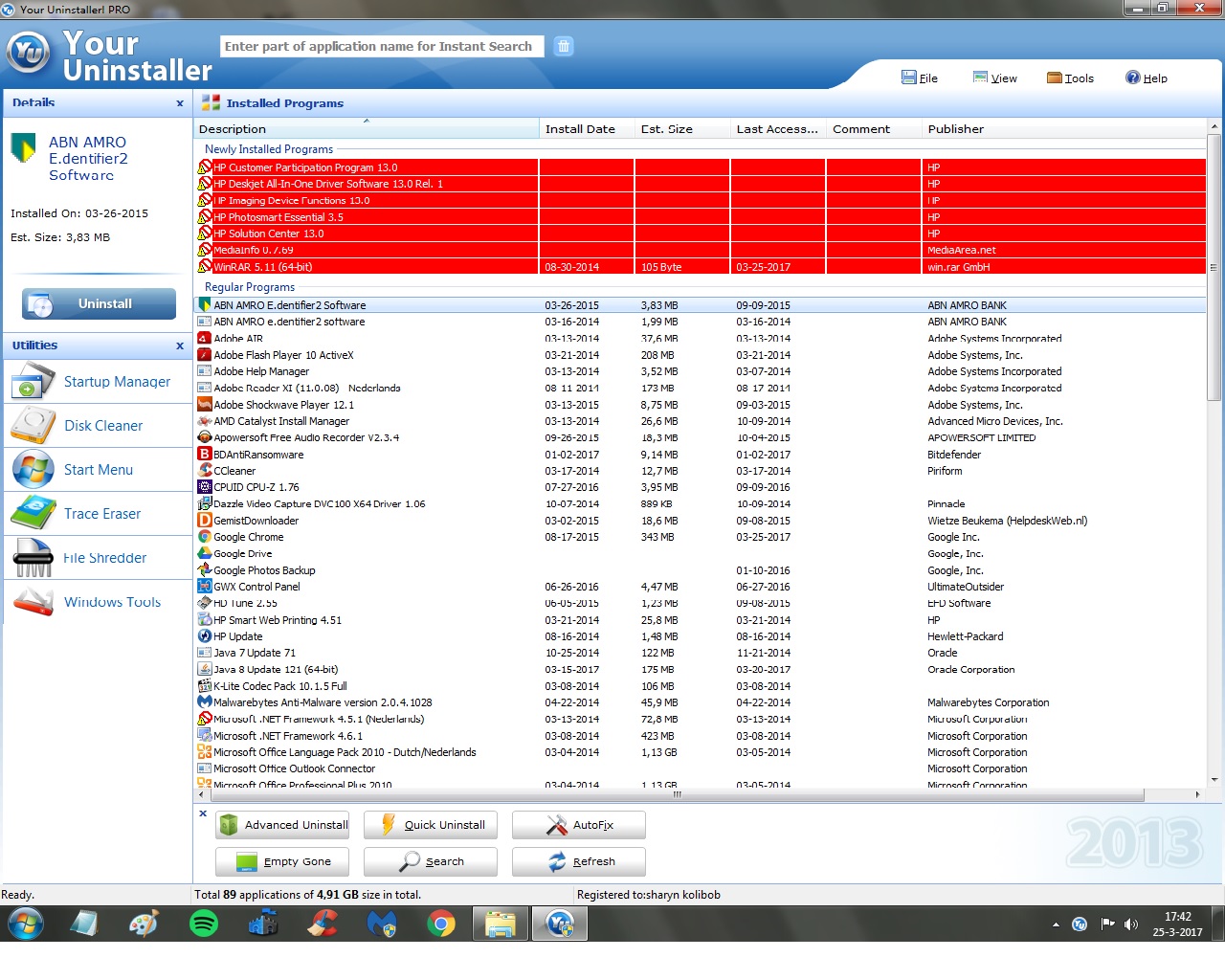Close the Utilities panel
1225x980 pixels.
tap(180, 346)
